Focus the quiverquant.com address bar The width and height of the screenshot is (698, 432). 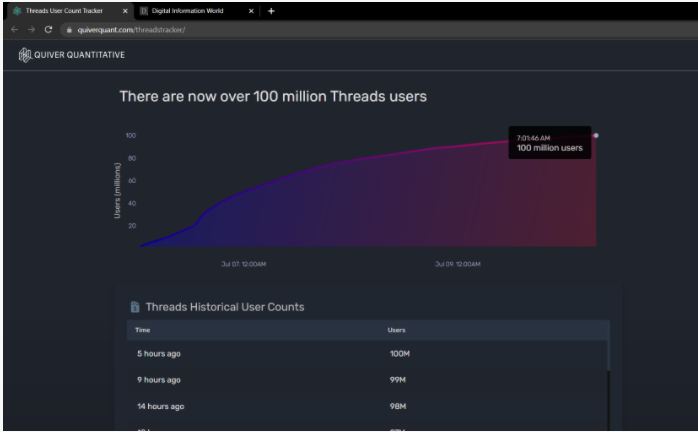click(378, 30)
